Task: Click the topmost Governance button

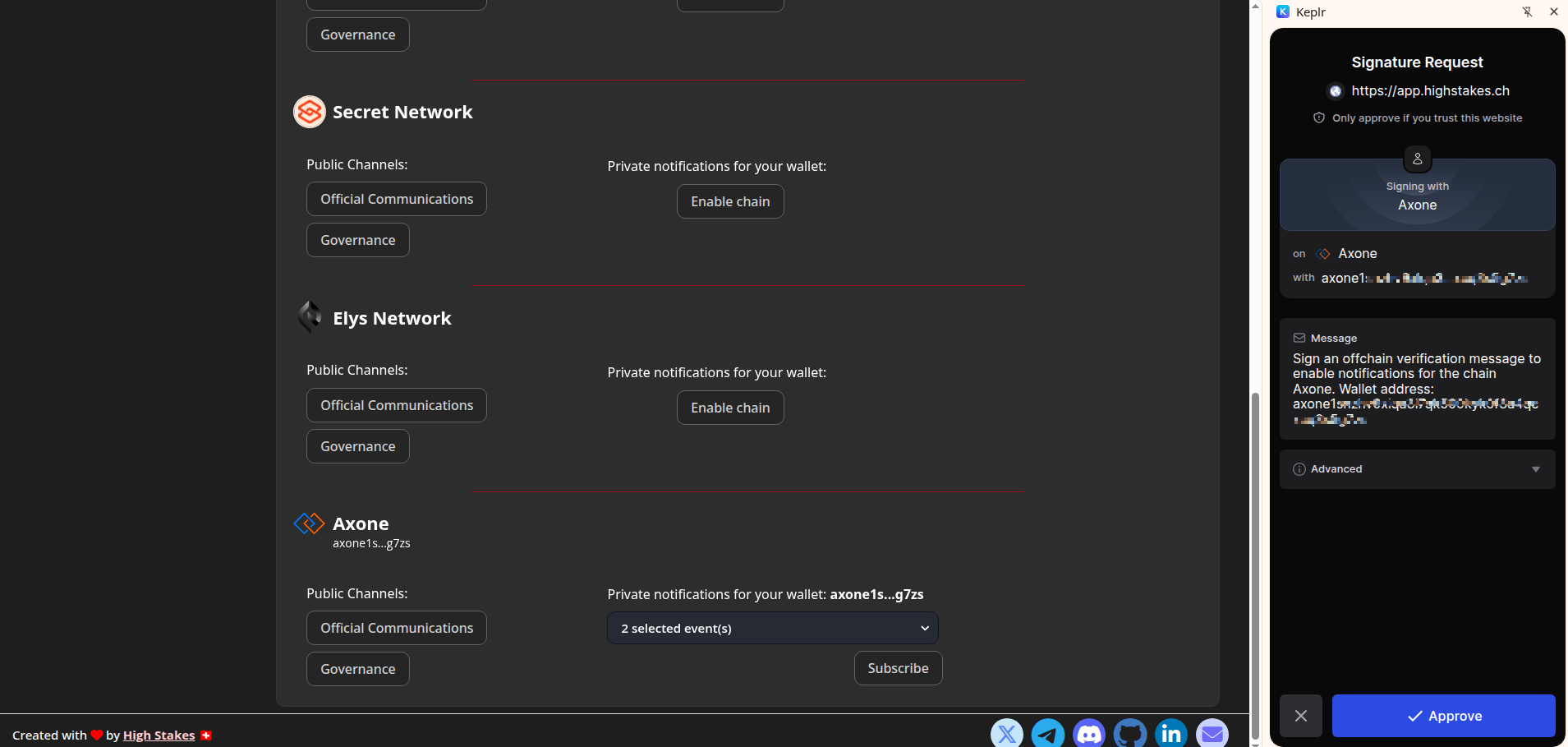Action: click(358, 35)
